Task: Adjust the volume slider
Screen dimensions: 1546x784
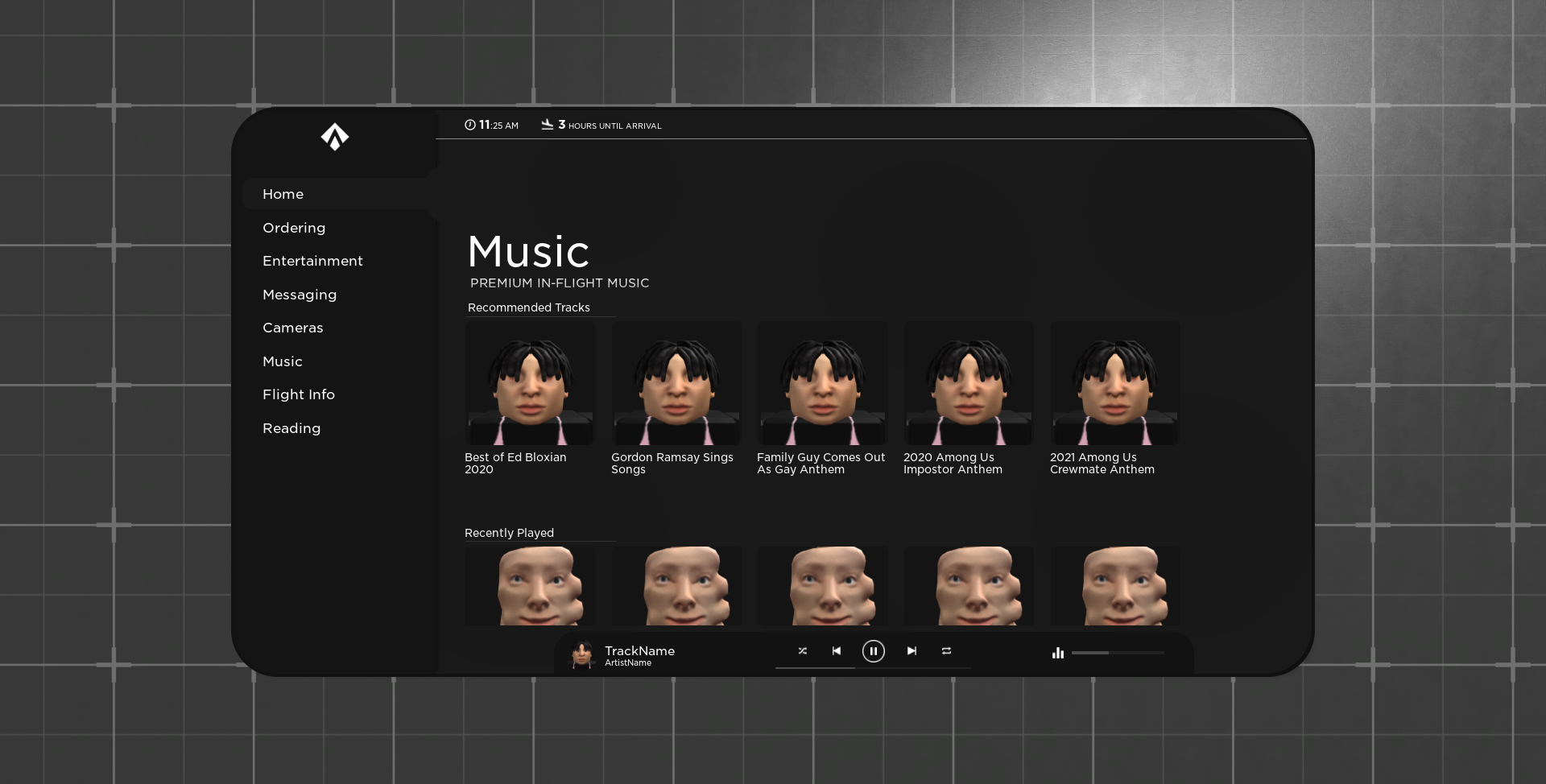Action: coord(1117,653)
